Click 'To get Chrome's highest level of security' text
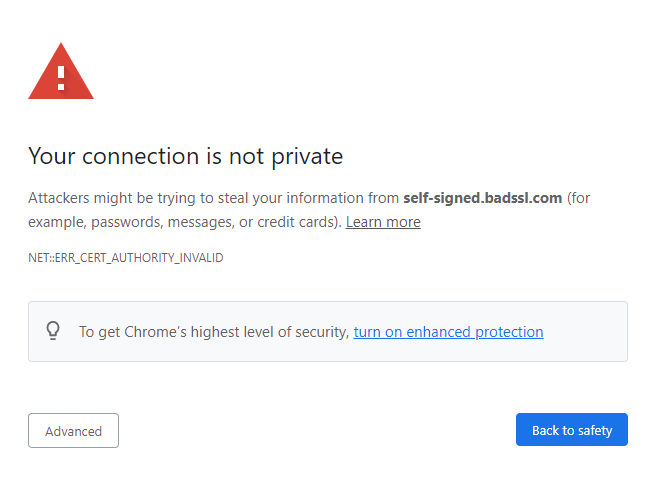The height and width of the screenshot is (481, 656). pos(214,332)
